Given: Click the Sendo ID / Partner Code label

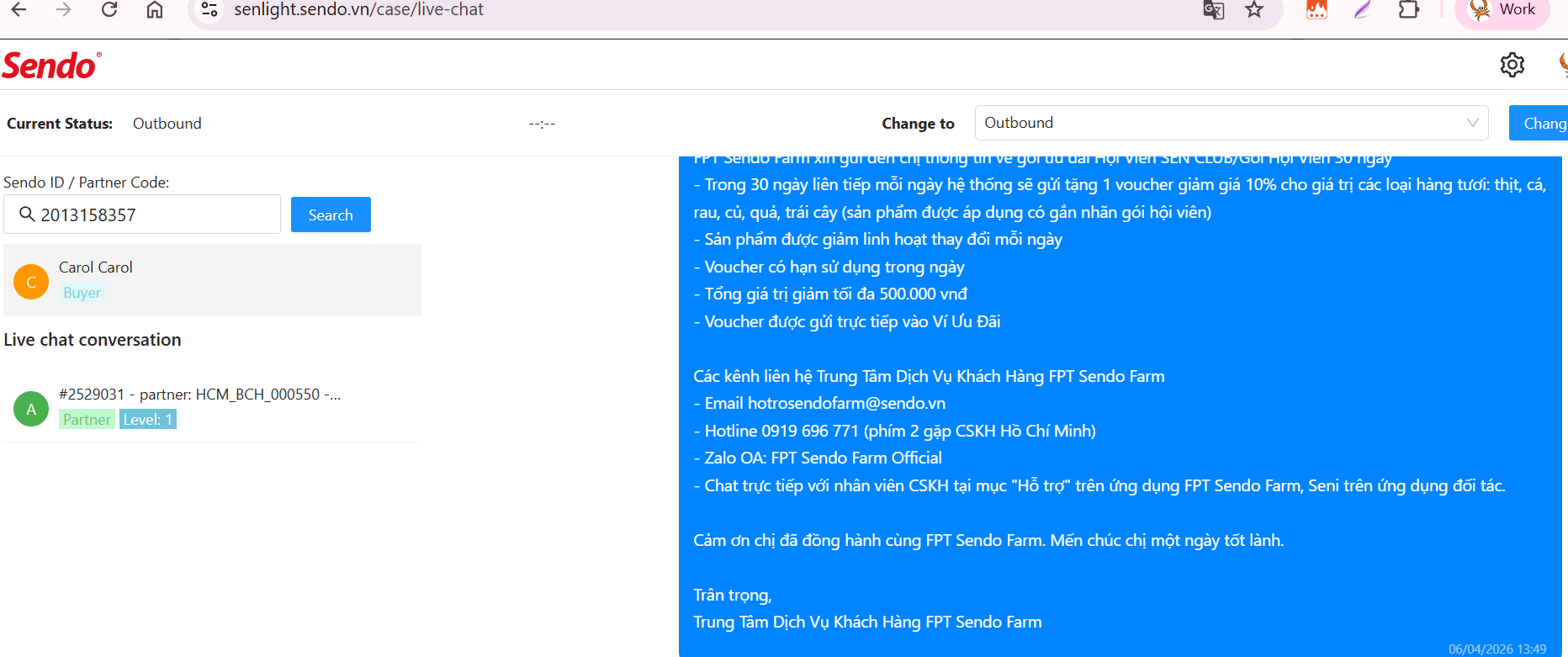Looking at the screenshot, I should (x=87, y=183).
